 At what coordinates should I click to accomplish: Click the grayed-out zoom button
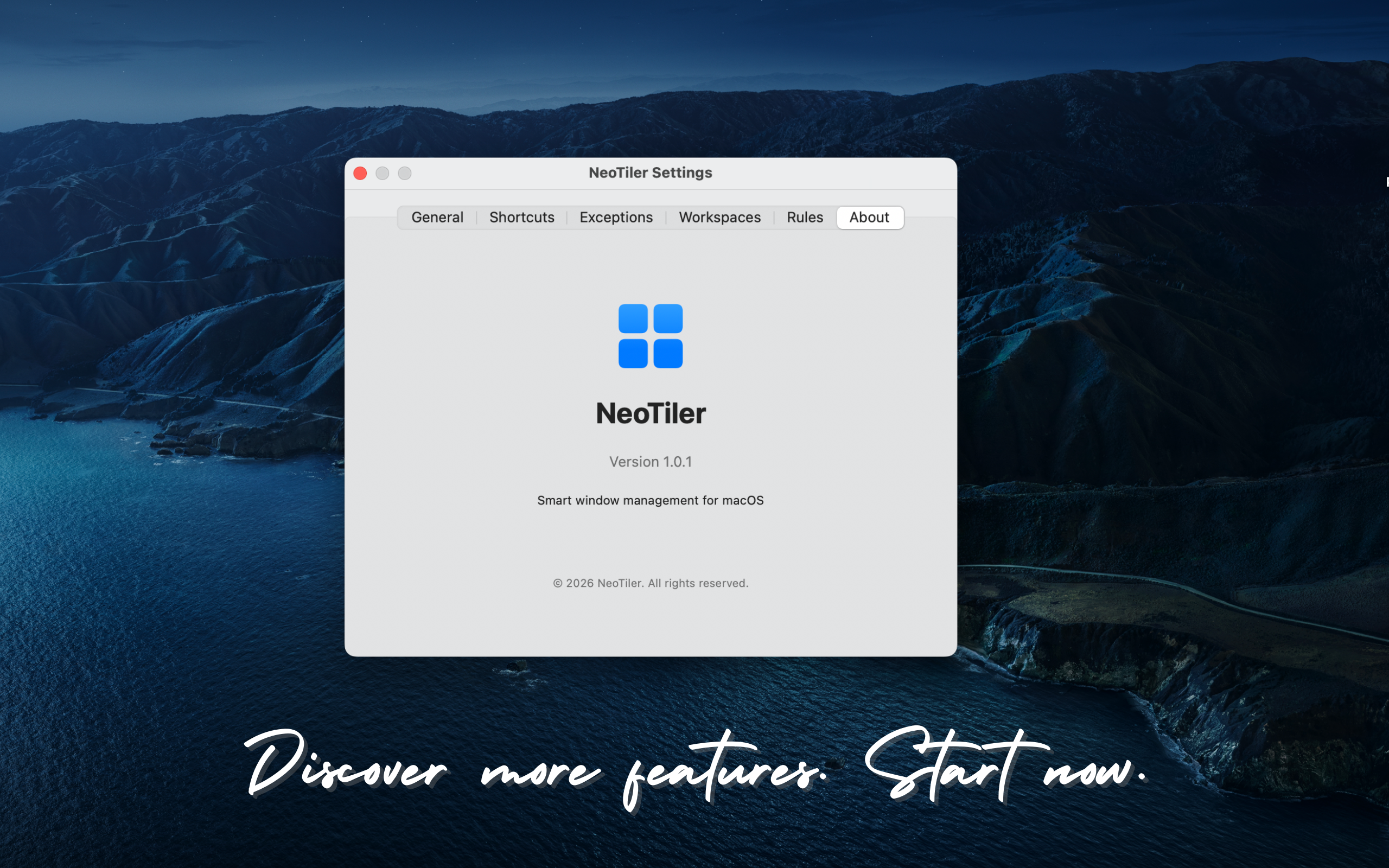(x=405, y=173)
